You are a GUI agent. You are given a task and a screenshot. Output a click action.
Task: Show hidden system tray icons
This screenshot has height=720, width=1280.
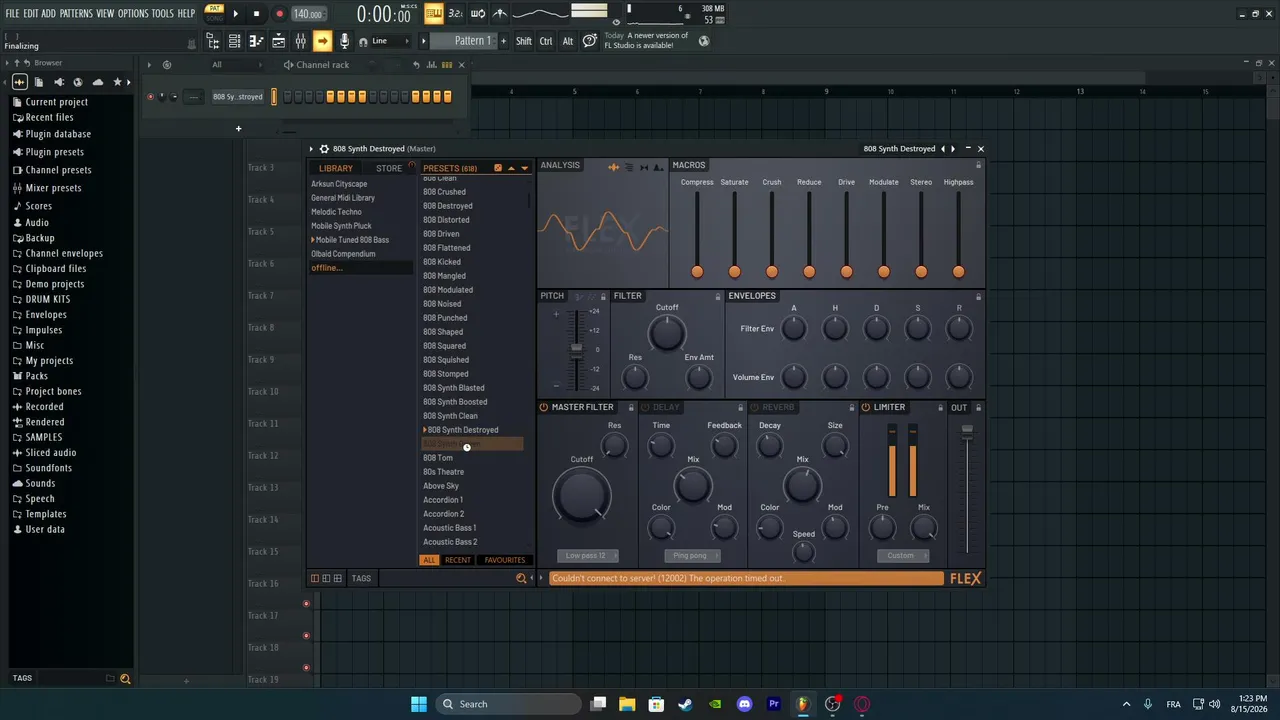[x=1126, y=704]
